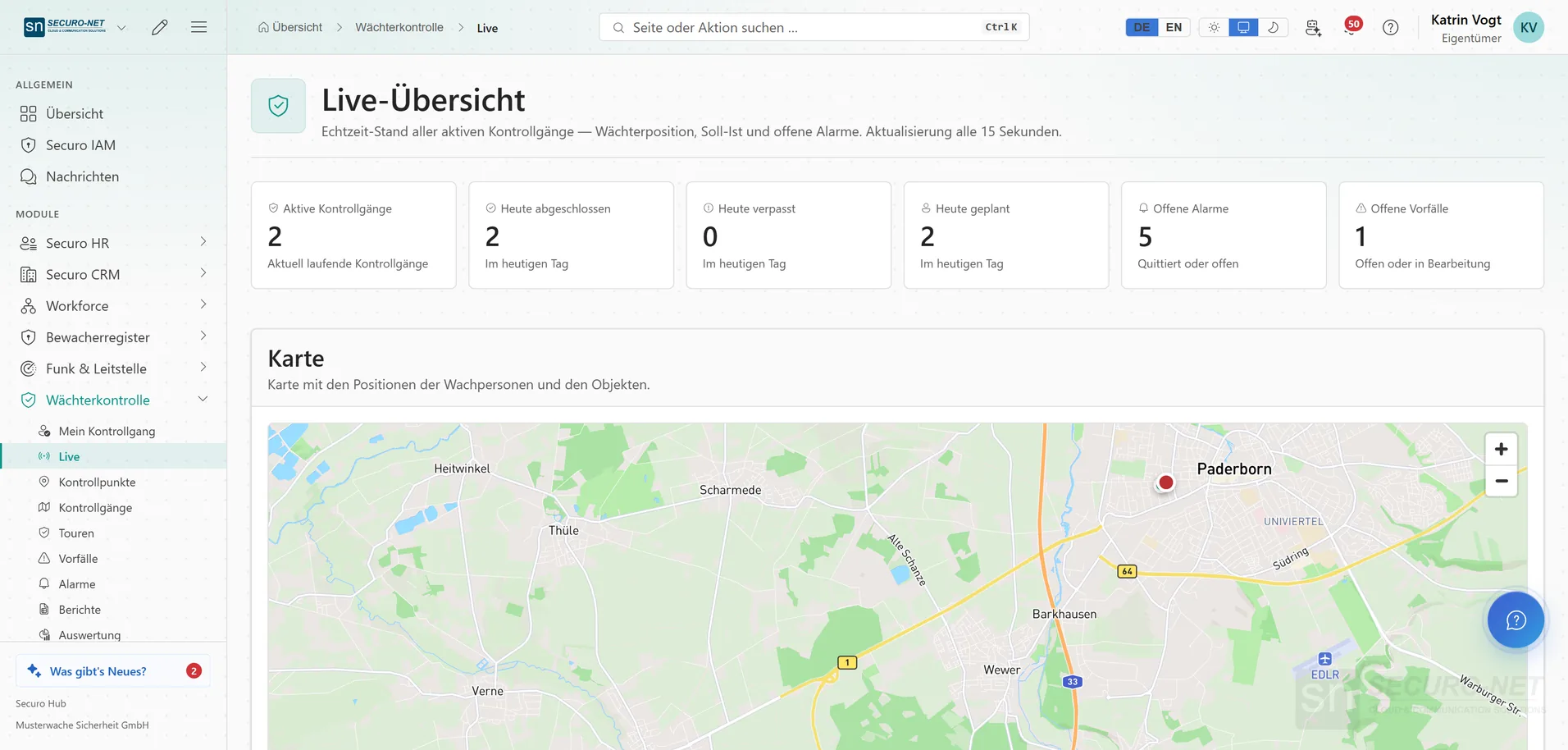Click the KV user avatar
1568x750 pixels.
1529,27
